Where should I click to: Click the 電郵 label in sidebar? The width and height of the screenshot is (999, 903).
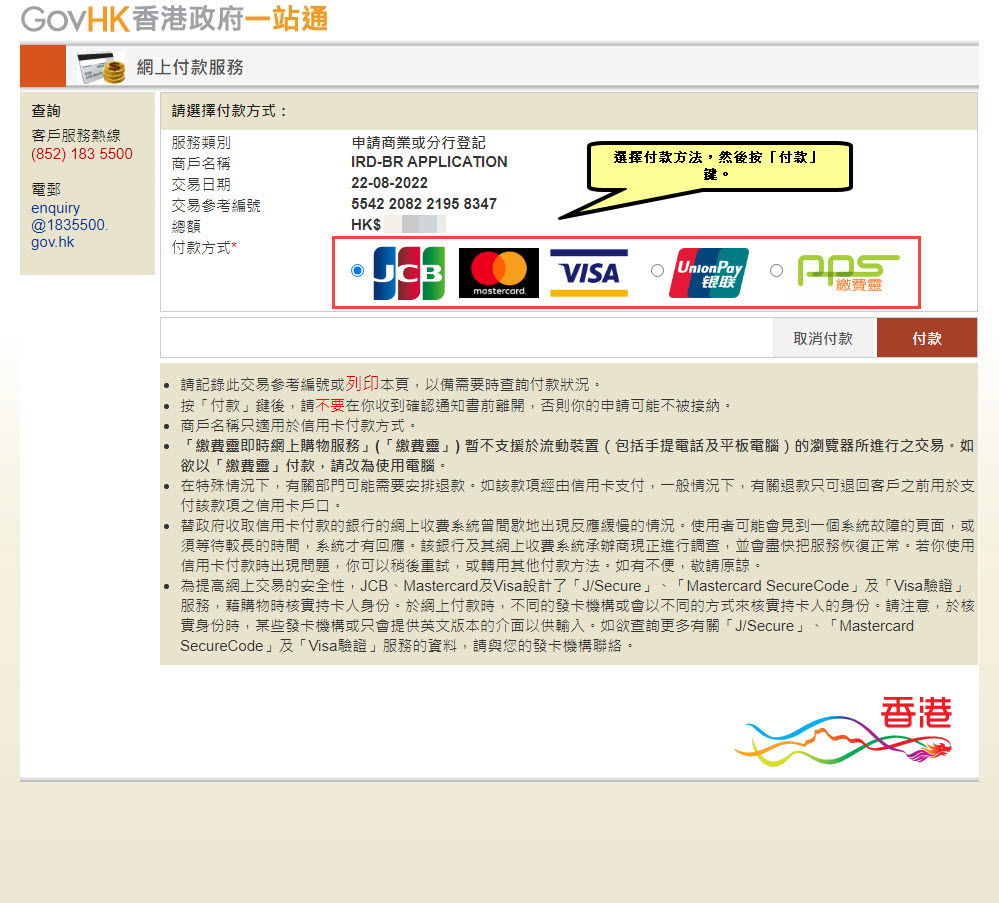46,189
